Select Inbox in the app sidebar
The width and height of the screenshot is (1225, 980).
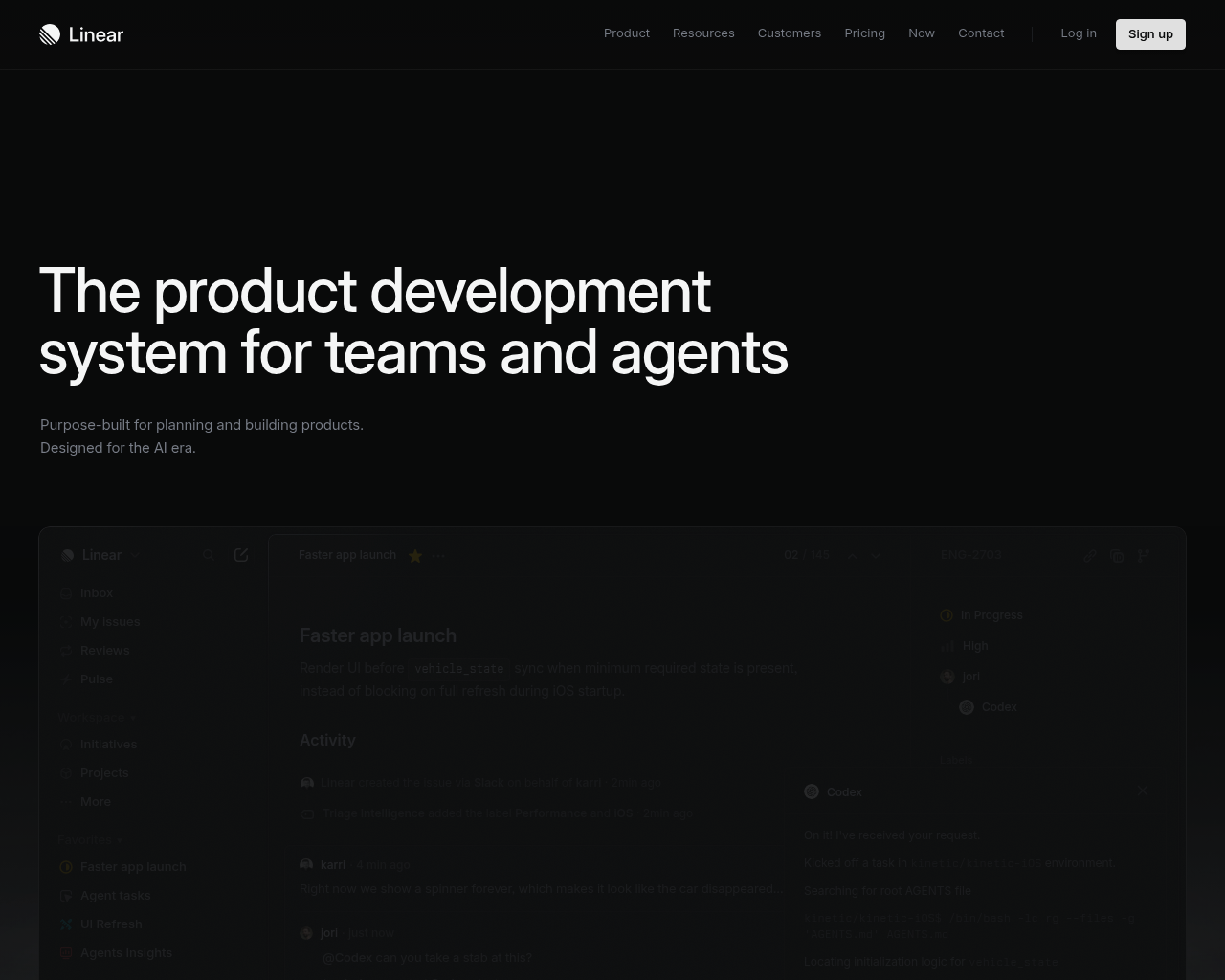(x=96, y=593)
